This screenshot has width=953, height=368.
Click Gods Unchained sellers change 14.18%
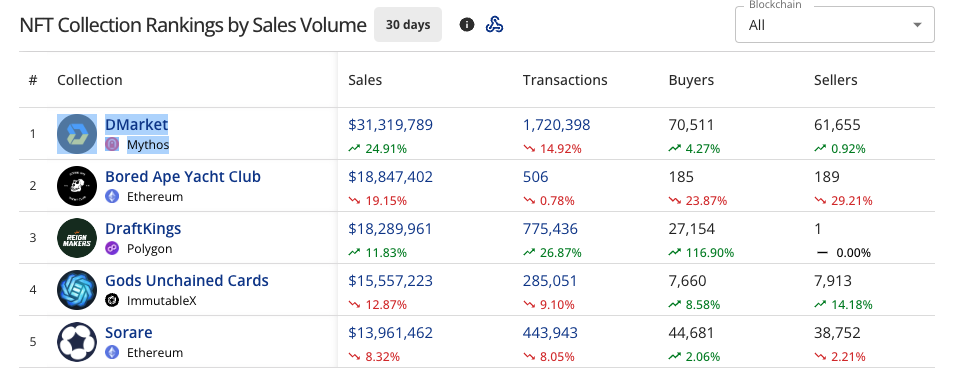coord(844,304)
